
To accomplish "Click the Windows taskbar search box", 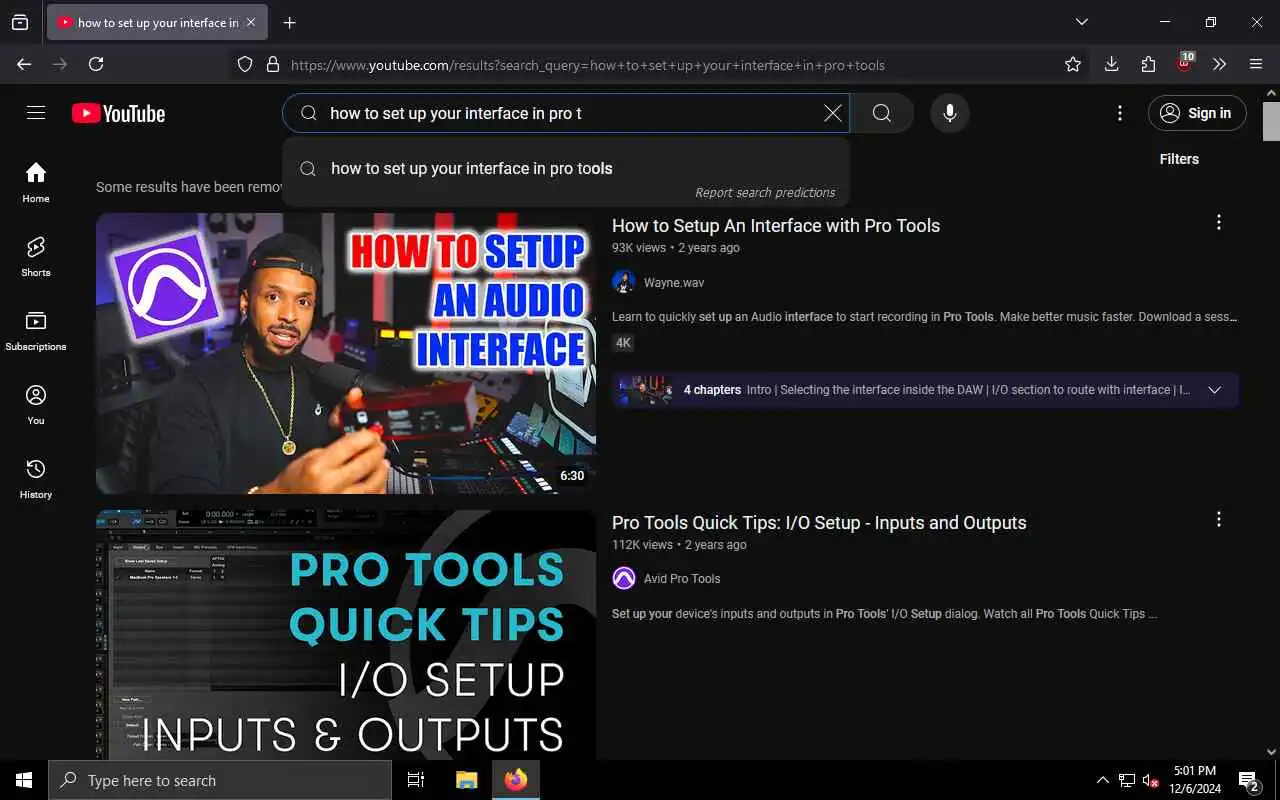I will [x=220, y=780].
